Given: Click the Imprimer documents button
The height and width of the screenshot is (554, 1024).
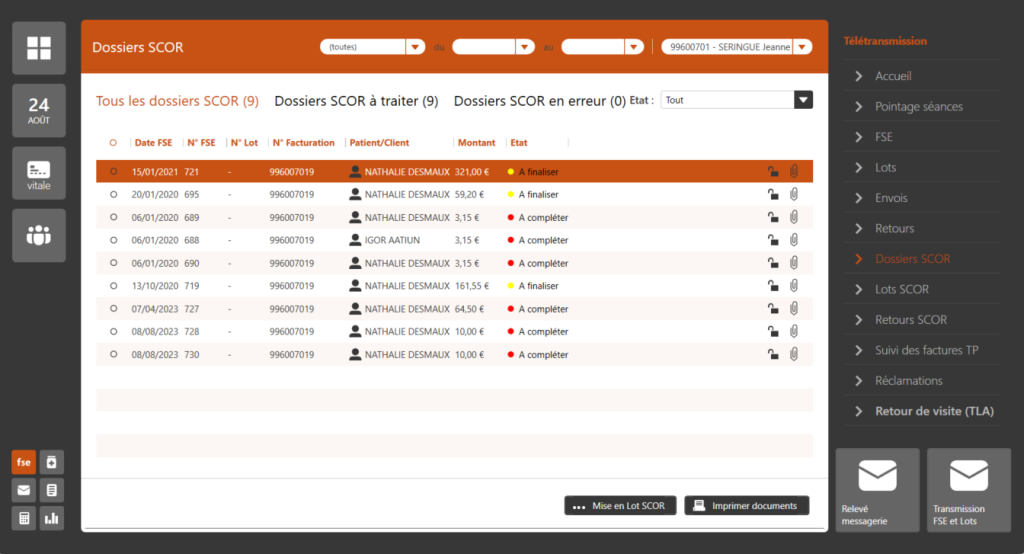Looking at the screenshot, I should [746, 506].
